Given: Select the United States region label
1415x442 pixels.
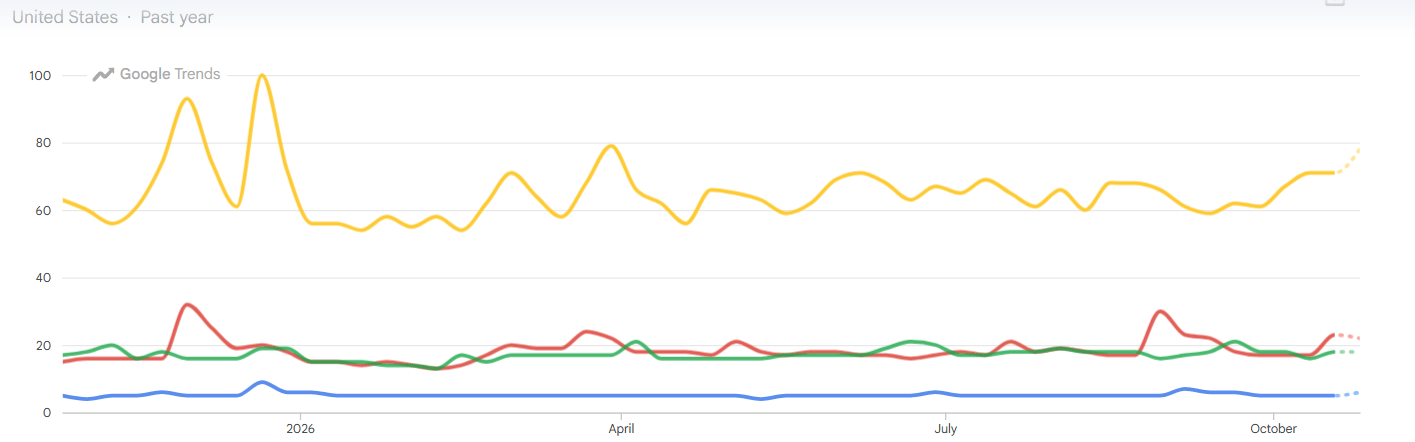Looking at the screenshot, I should (x=64, y=17).
